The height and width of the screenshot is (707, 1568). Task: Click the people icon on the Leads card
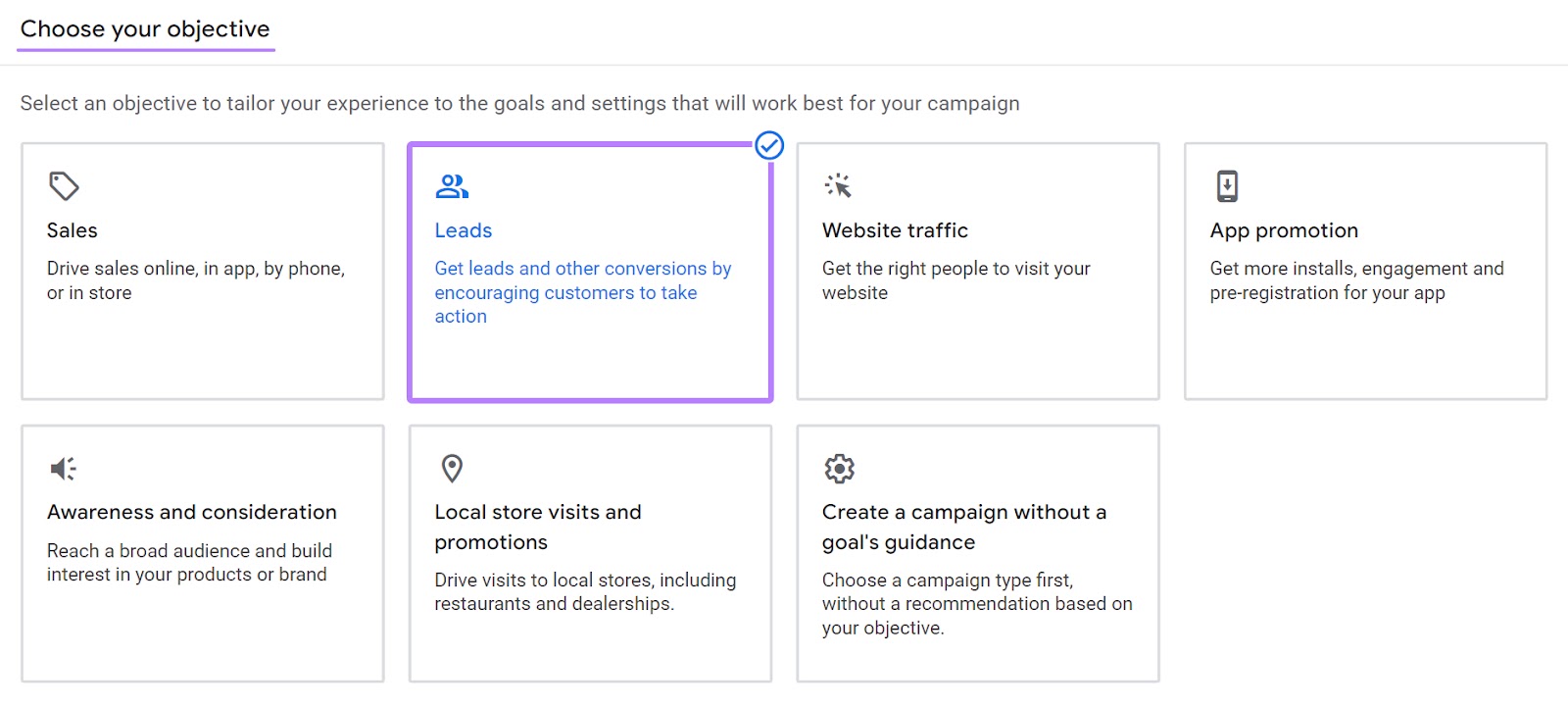[x=451, y=185]
